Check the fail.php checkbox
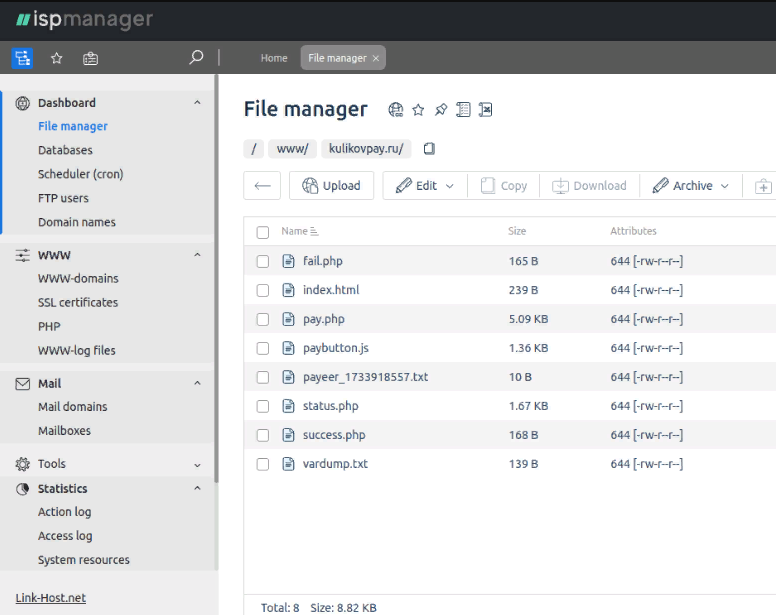The height and width of the screenshot is (615, 776). click(x=263, y=261)
